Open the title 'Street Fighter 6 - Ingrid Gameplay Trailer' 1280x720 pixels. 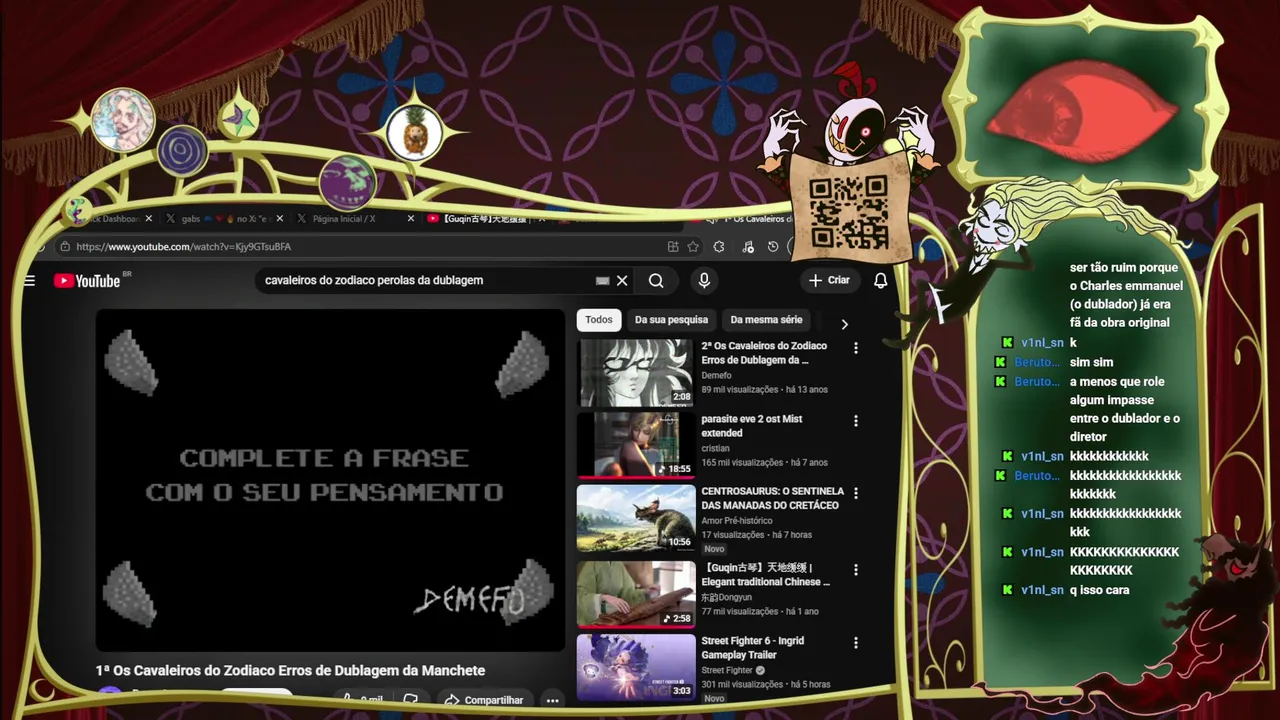[x=752, y=648]
